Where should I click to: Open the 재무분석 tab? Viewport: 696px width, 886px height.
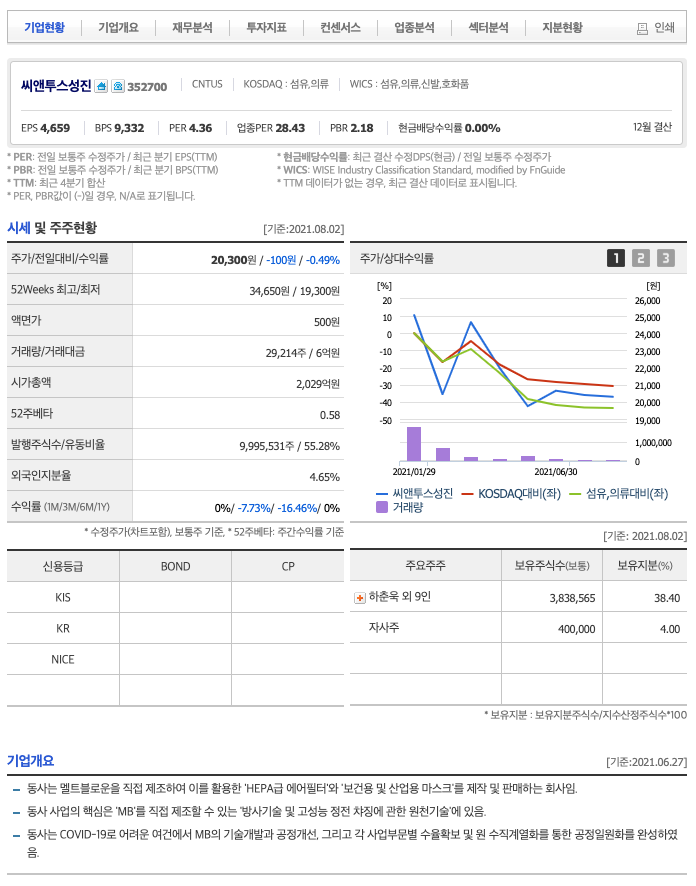pos(193,27)
